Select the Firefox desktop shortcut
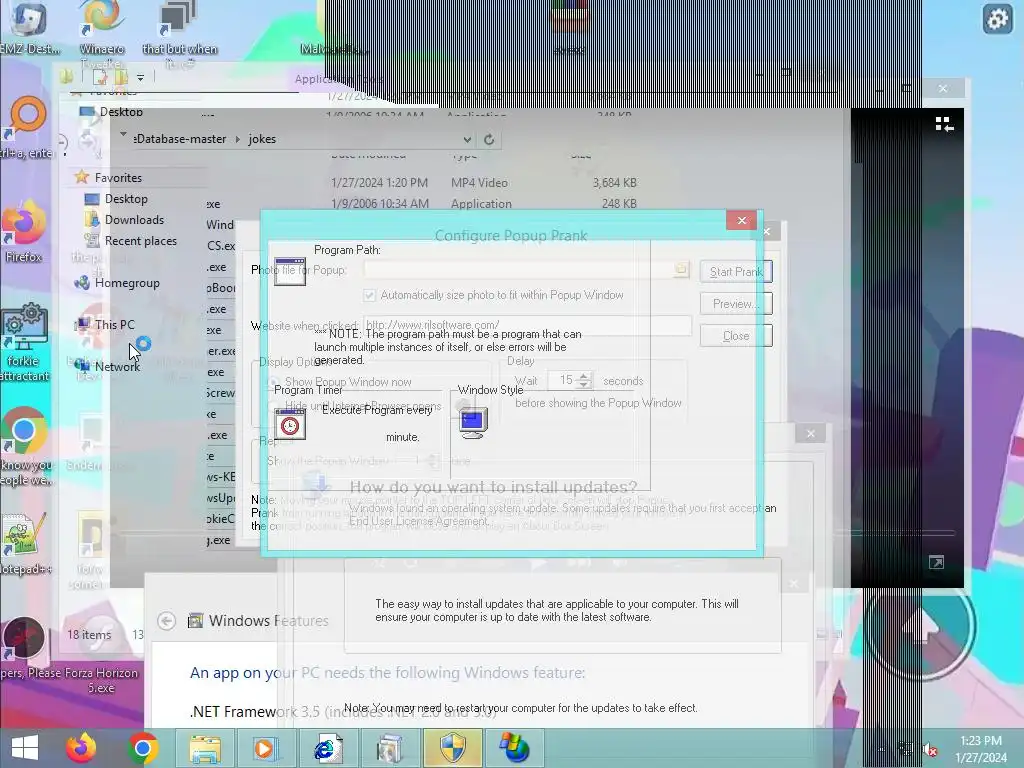The height and width of the screenshot is (768, 1024). coord(24,232)
